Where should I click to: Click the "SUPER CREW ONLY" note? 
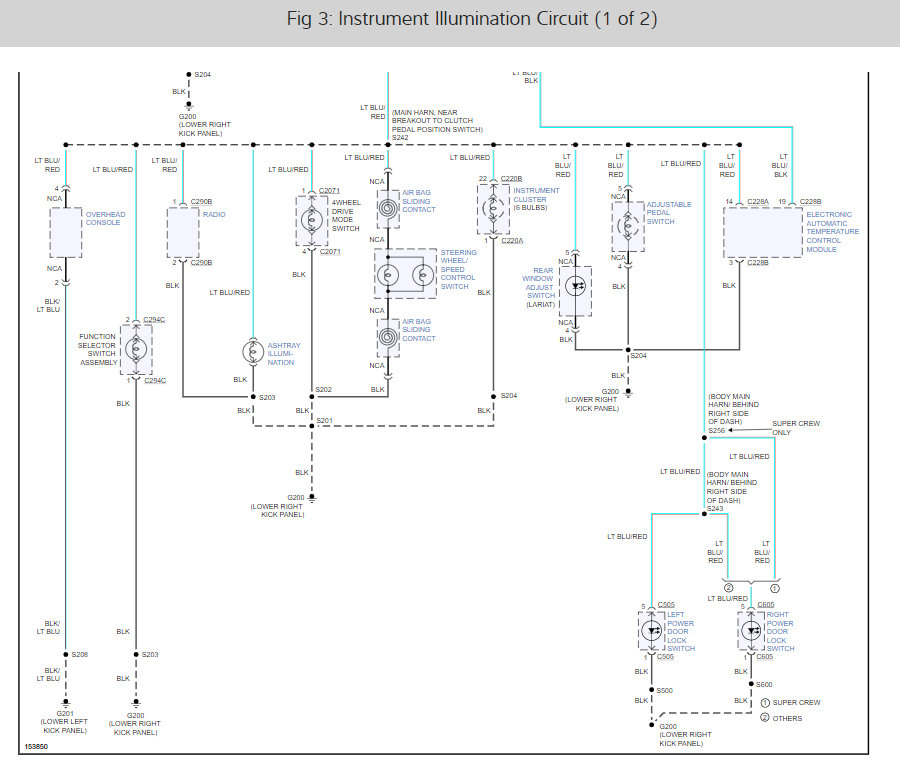click(x=796, y=428)
